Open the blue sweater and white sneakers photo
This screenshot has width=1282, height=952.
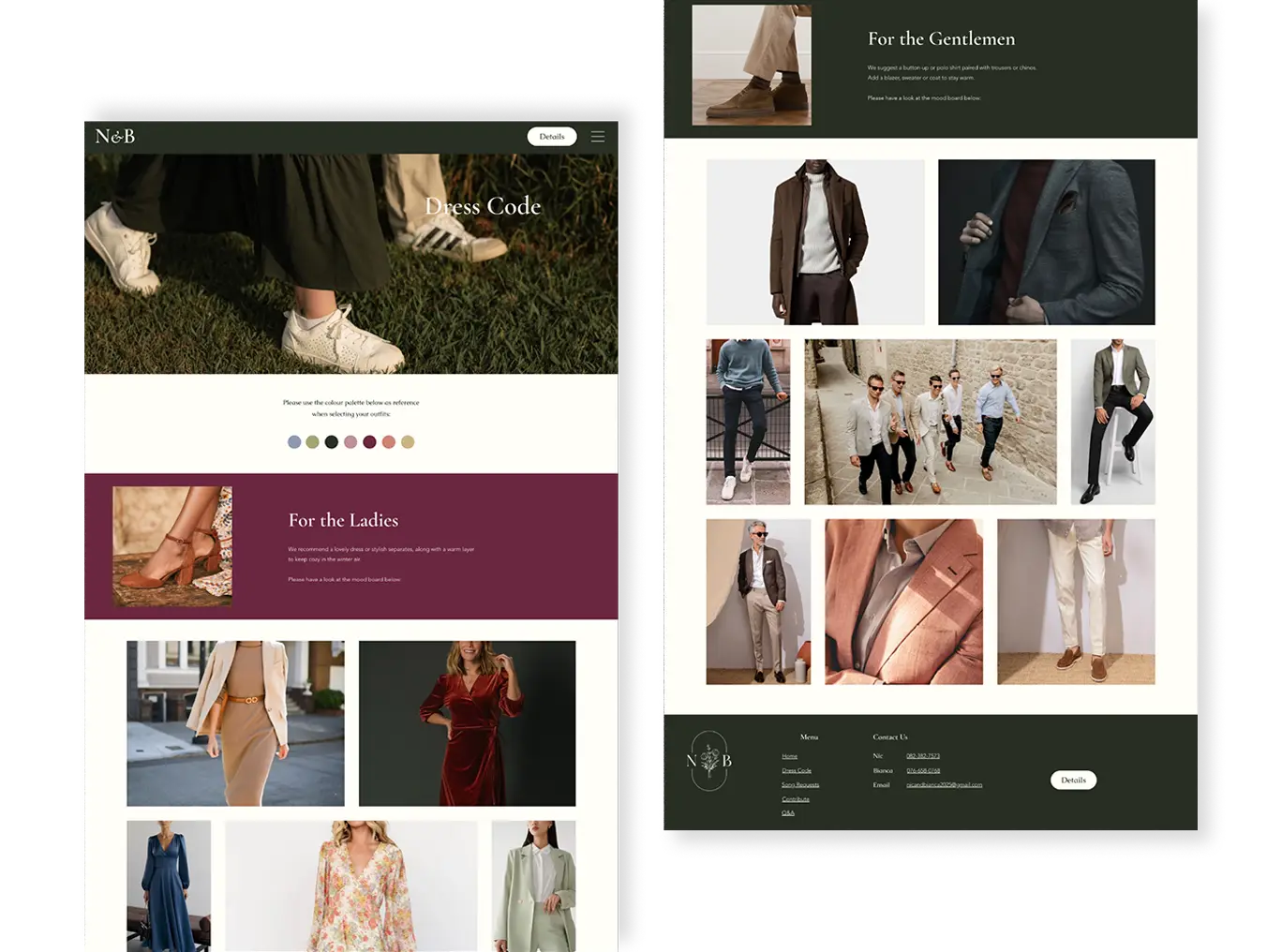point(748,422)
